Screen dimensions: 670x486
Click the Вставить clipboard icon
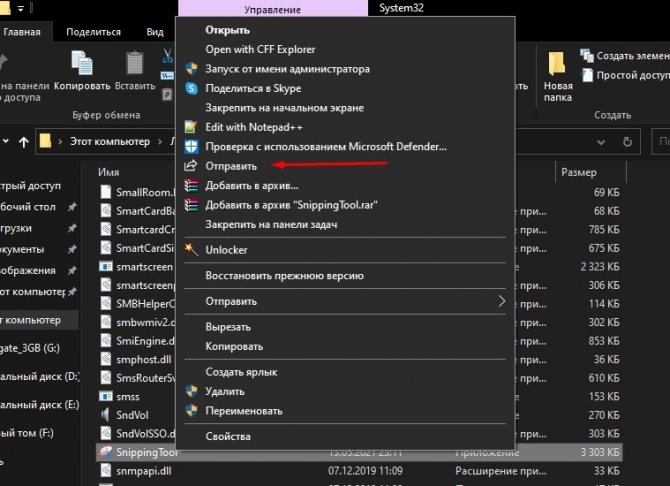[x=135, y=63]
